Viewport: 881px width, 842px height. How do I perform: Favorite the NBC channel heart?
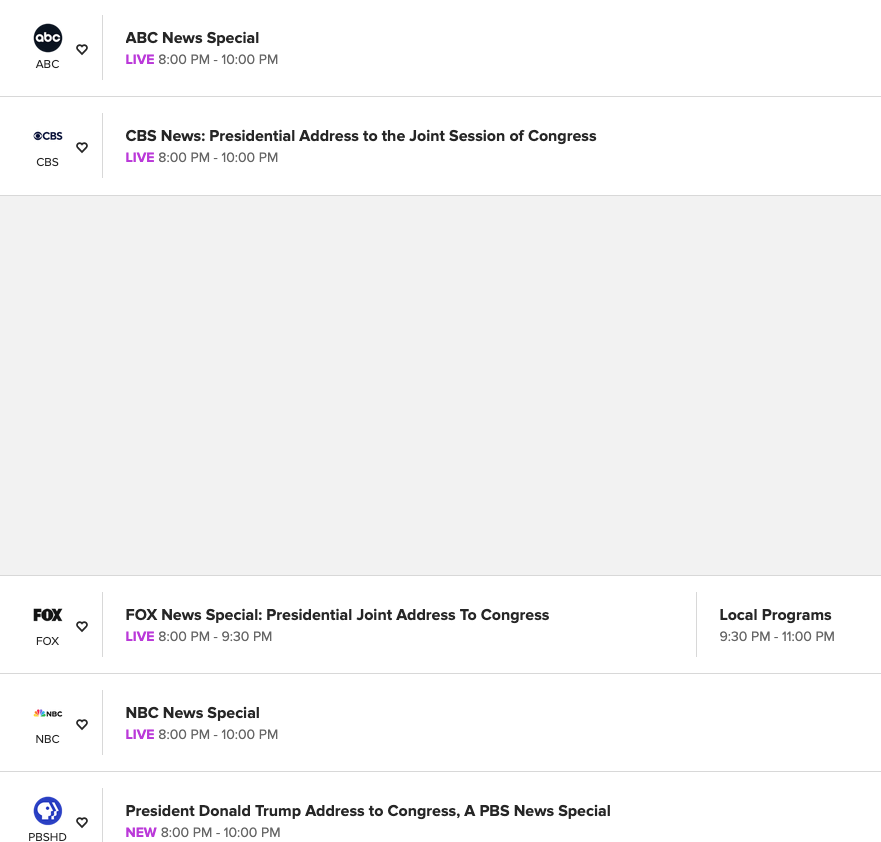tap(82, 725)
